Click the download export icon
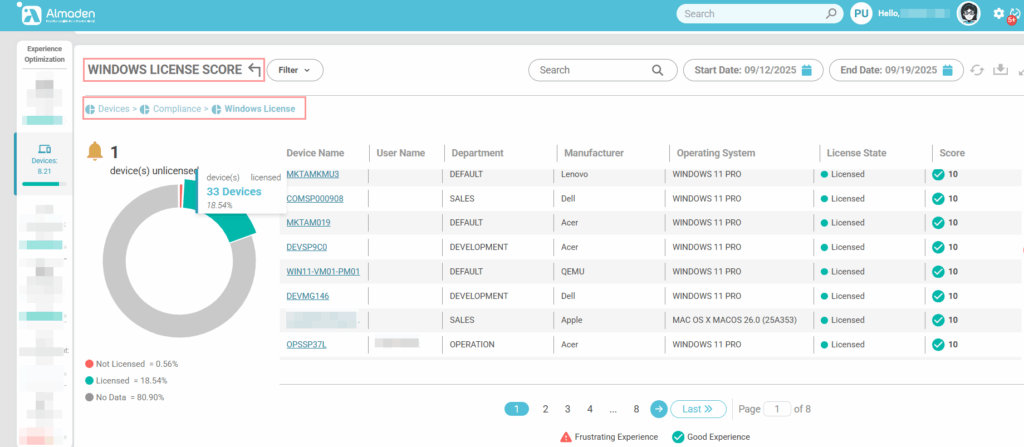Viewport: 1024px width, 447px height. click(x=999, y=70)
